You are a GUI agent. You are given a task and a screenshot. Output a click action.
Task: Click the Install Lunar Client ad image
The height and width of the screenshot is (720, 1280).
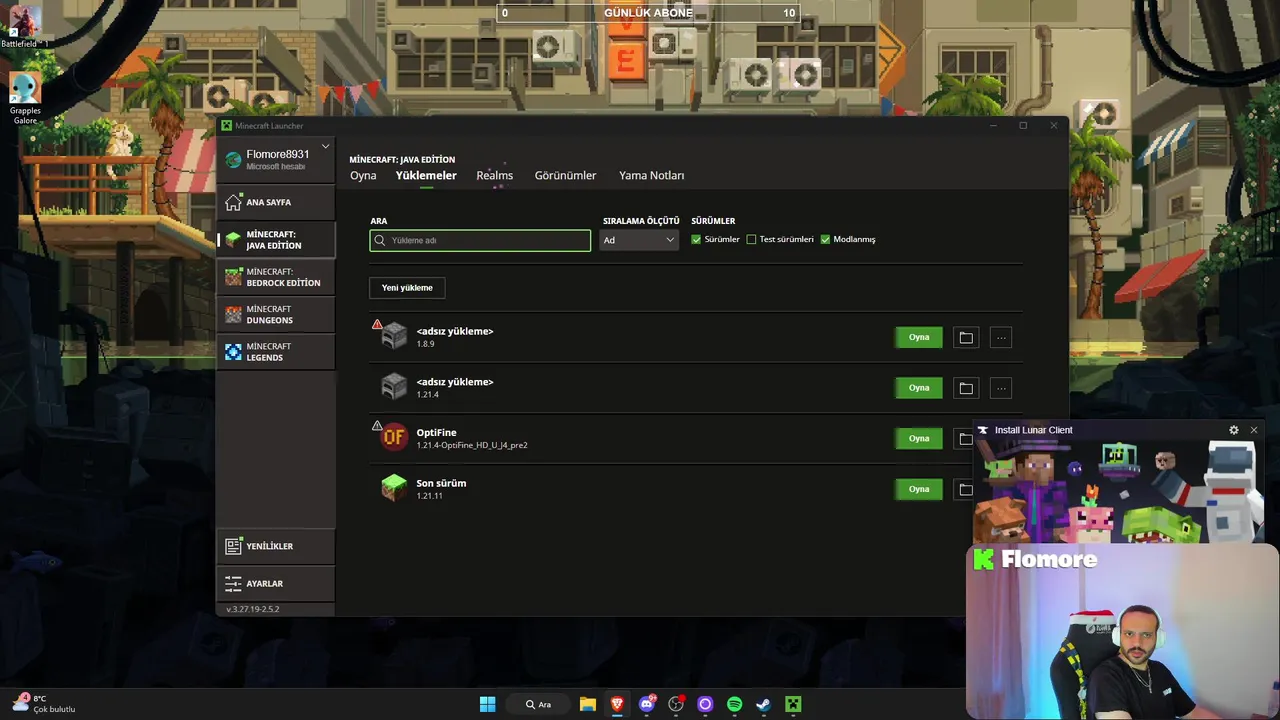tap(1118, 491)
